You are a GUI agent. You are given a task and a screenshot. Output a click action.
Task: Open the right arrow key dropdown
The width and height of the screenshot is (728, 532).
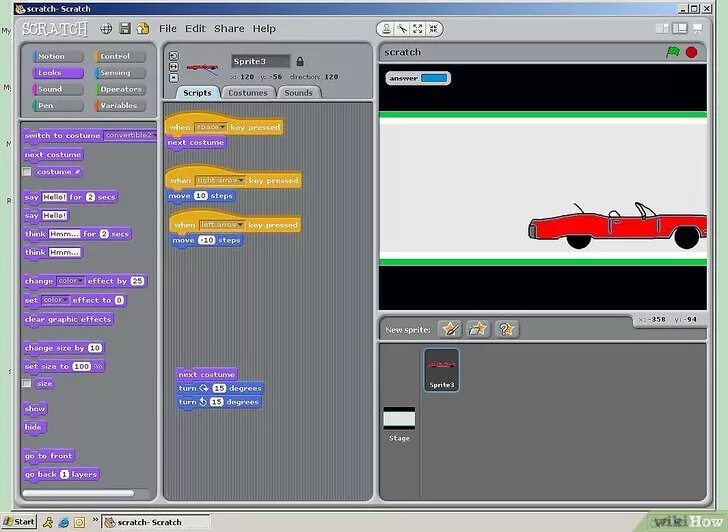click(220, 180)
